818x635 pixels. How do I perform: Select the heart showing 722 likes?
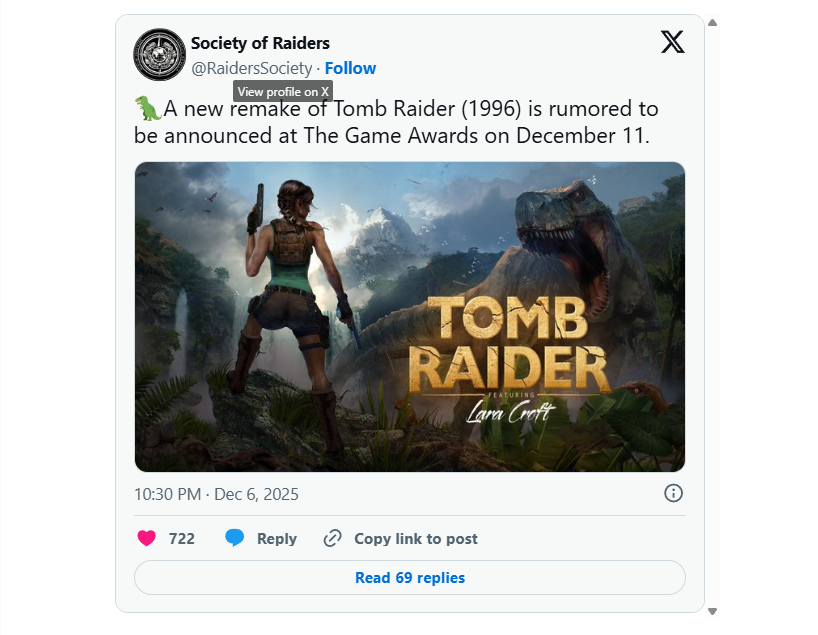click(x=146, y=538)
